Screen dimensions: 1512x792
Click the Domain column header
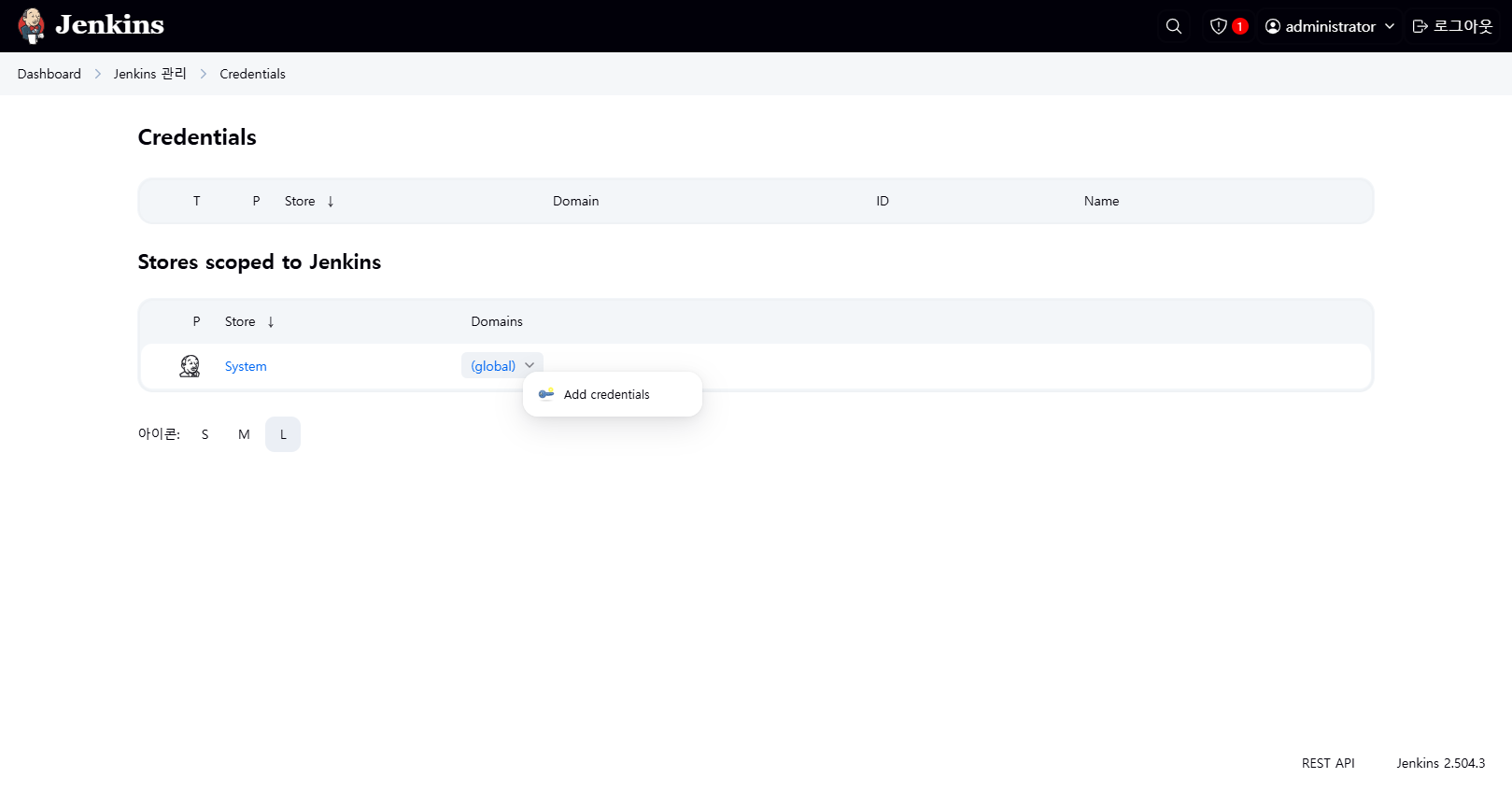[x=576, y=201]
